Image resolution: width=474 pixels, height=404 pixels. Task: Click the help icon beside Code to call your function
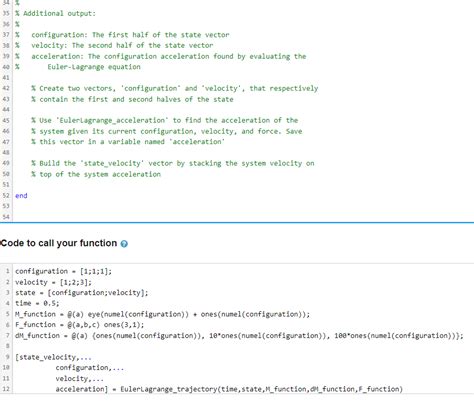point(124,244)
